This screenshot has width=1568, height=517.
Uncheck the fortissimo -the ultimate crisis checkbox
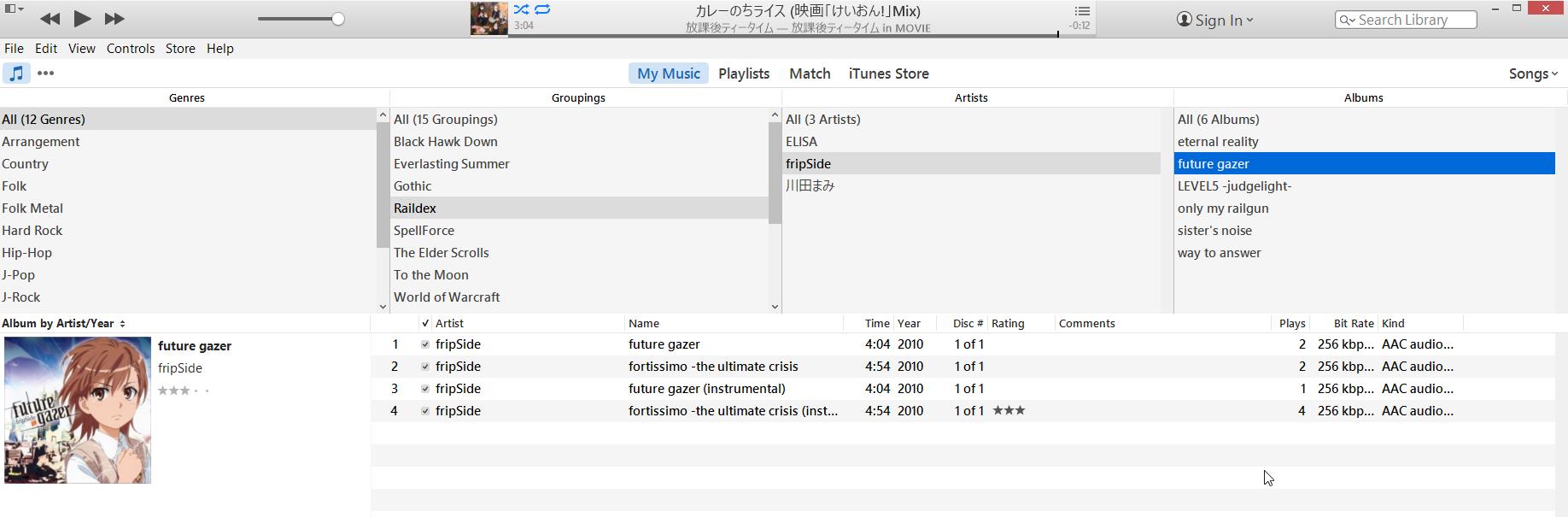pos(425,367)
